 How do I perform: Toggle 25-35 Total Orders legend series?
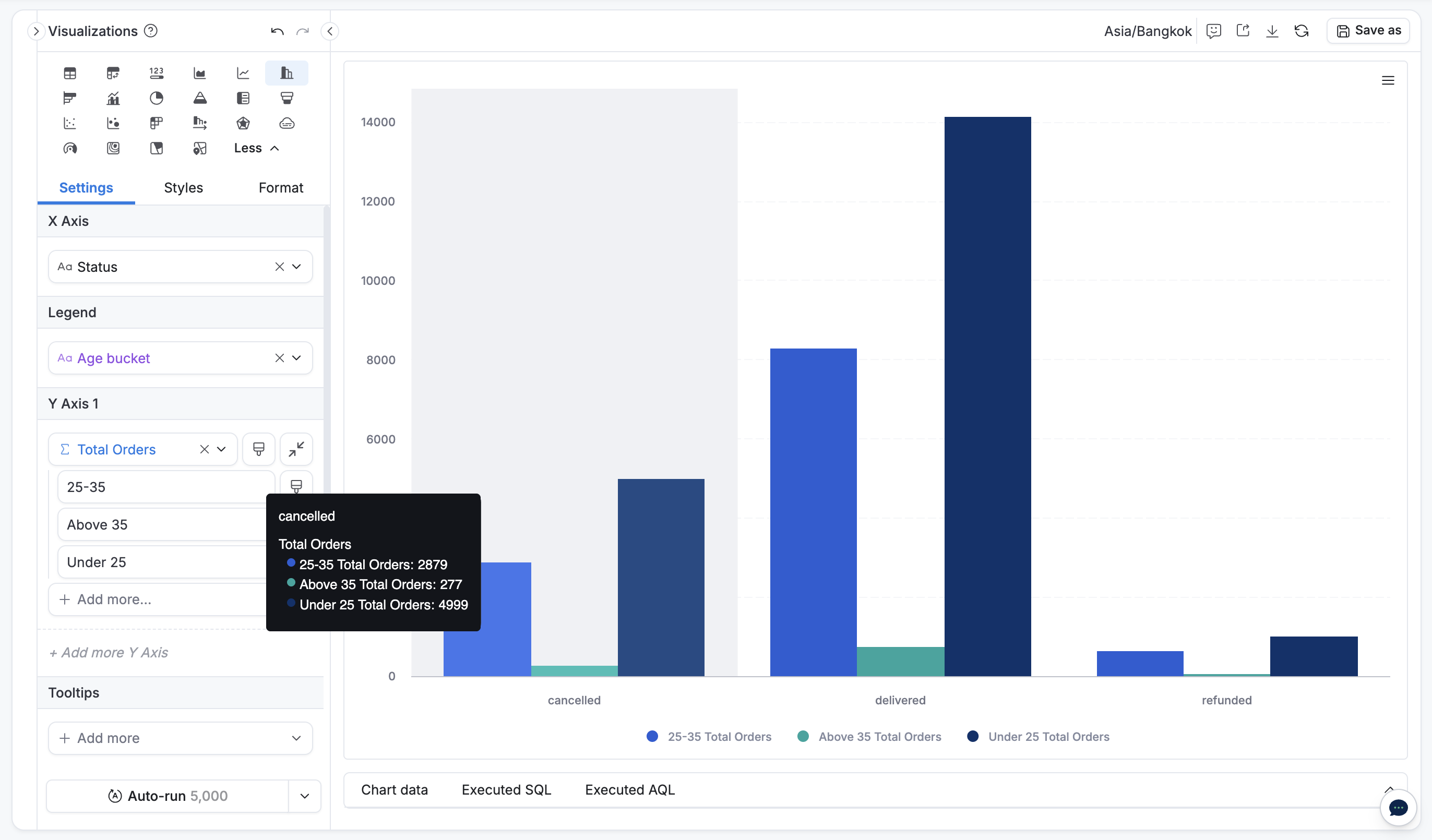709,737
